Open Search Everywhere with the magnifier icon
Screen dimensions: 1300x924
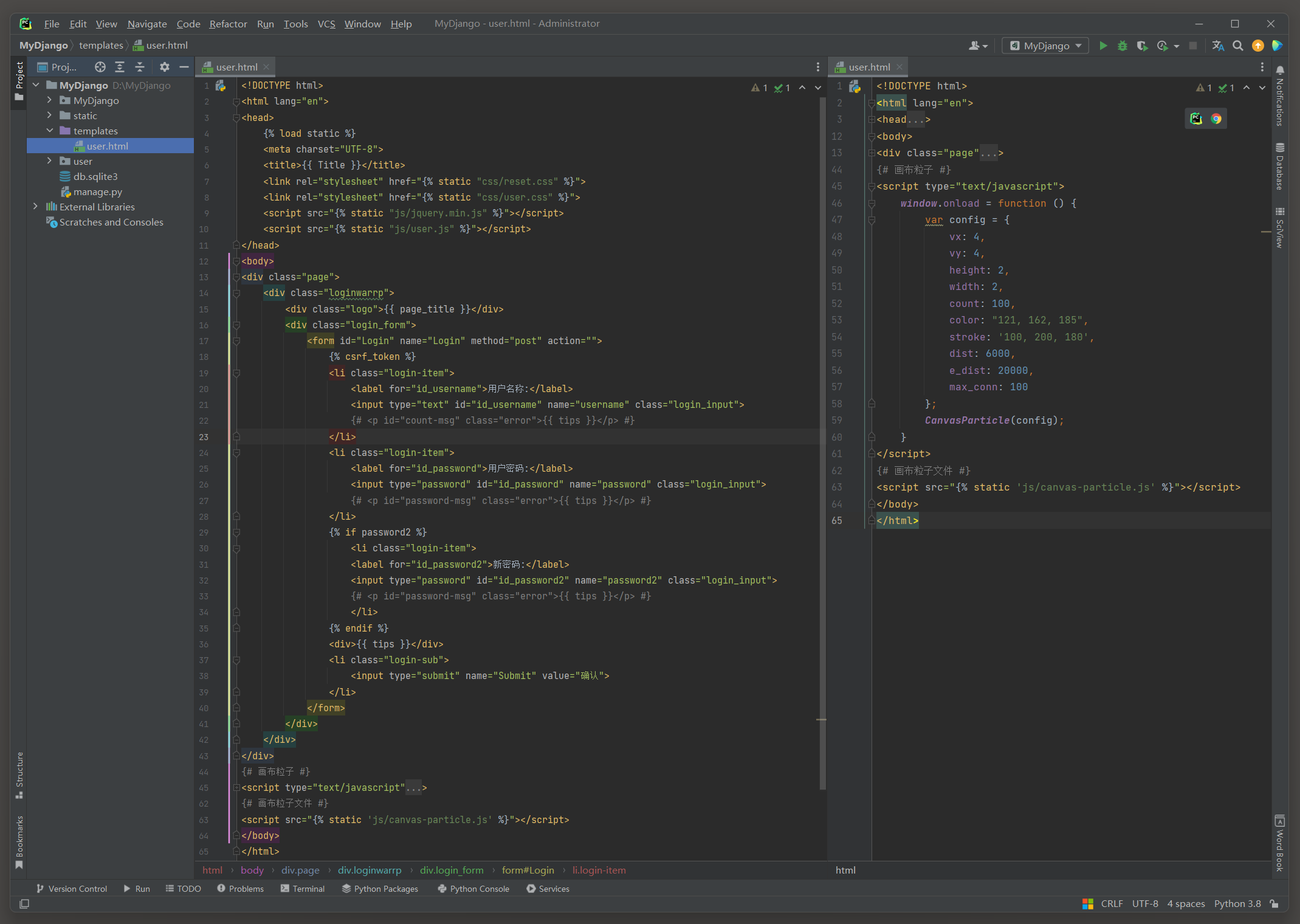(1237, 46)
